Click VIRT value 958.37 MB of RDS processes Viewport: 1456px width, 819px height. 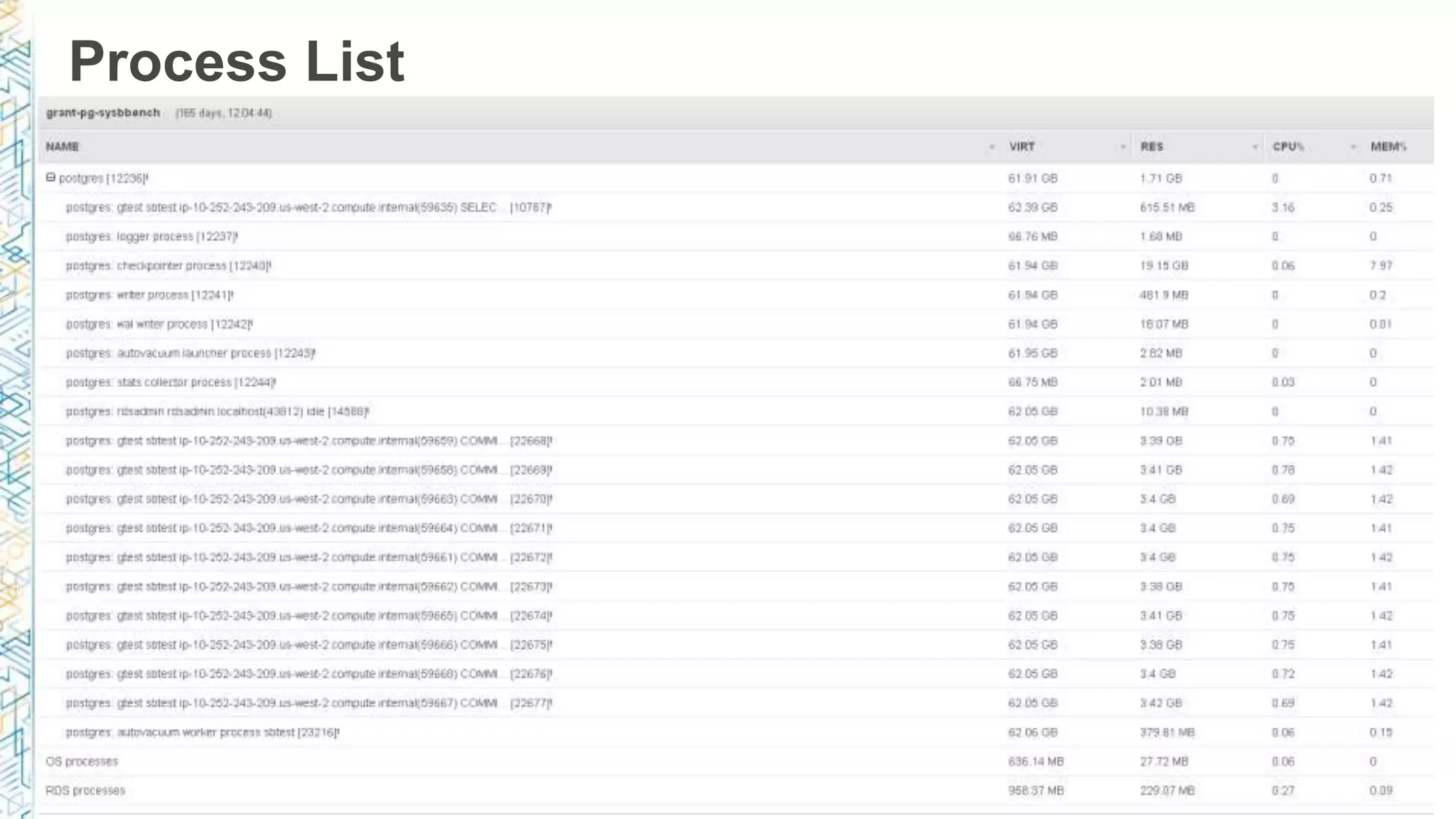click(1036, 791)
